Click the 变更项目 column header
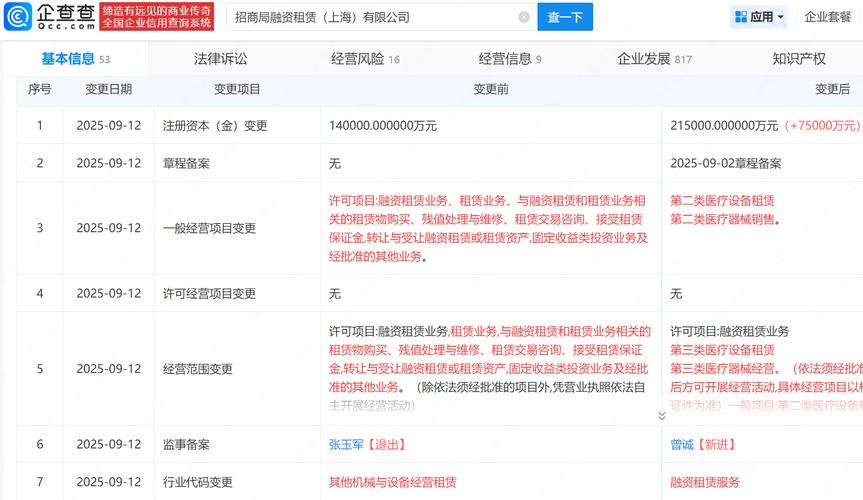The height and width of the screenshot is (500, 863). 211,89
